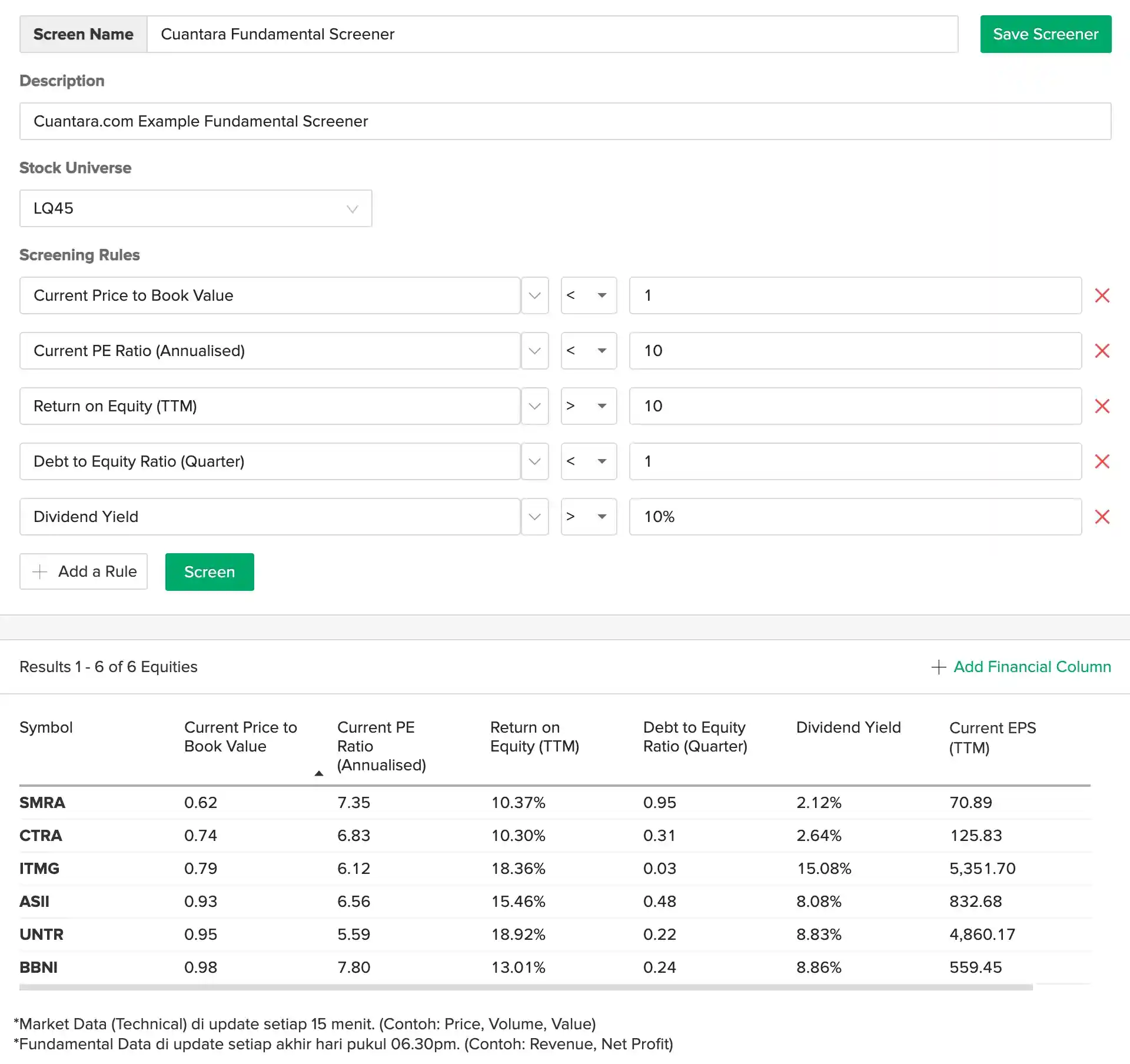The image size is (1130, 1064).
Task: Delete the Current PE Ratio rule
Action: coord(1102,351)
